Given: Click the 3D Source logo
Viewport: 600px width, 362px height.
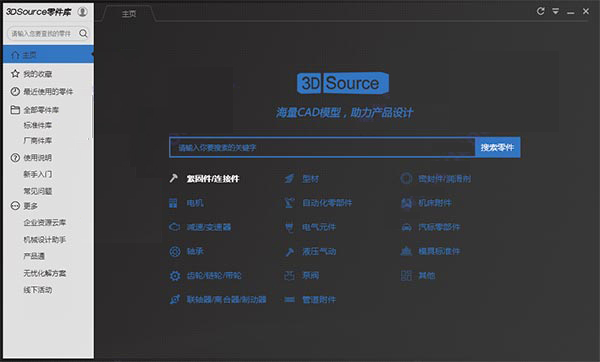Looking at the screenshot, I should click(343, 83).
